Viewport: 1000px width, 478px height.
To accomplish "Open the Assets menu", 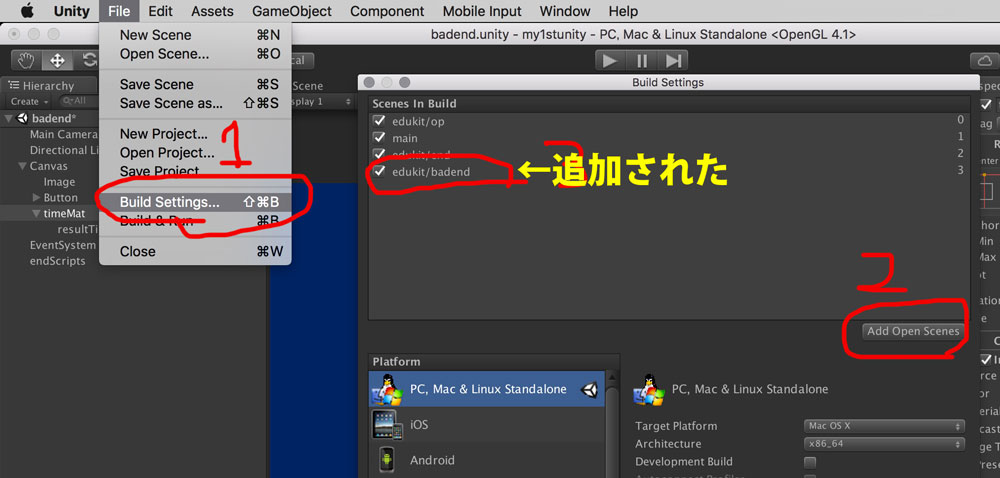I will click(x=212, y=11).
